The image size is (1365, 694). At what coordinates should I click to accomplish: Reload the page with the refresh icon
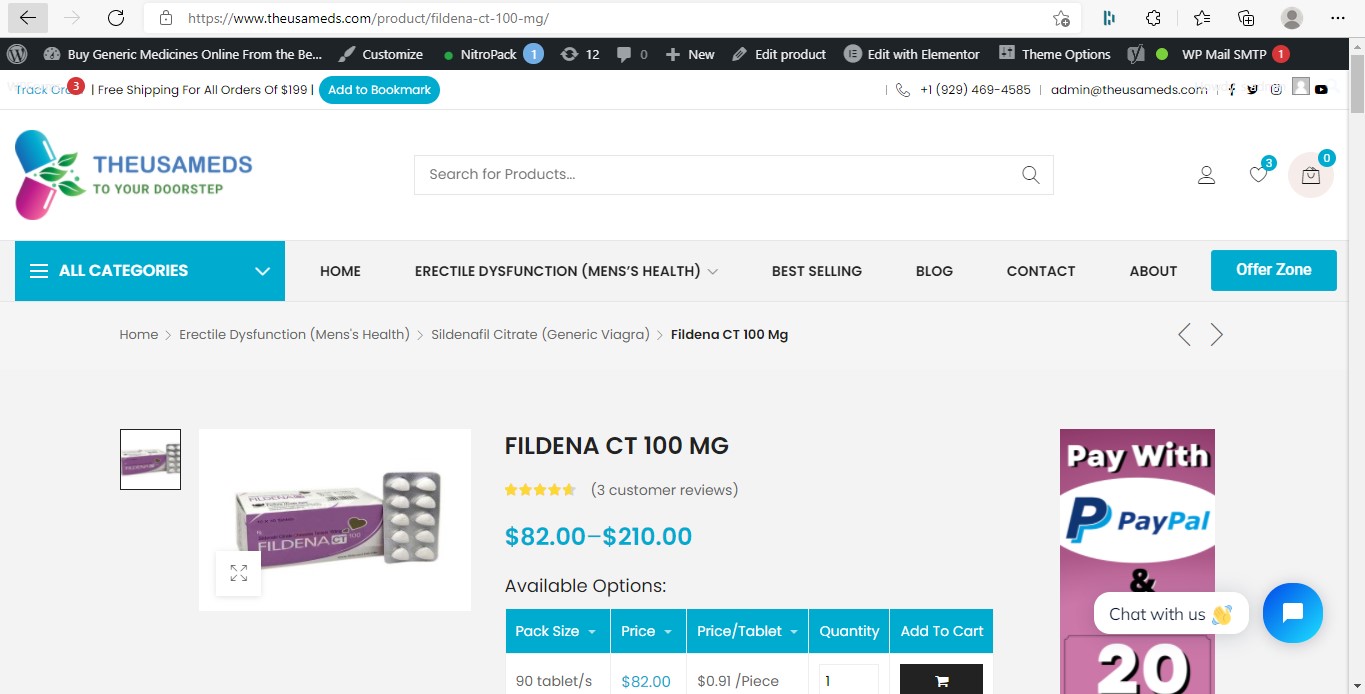pos(116,18)
